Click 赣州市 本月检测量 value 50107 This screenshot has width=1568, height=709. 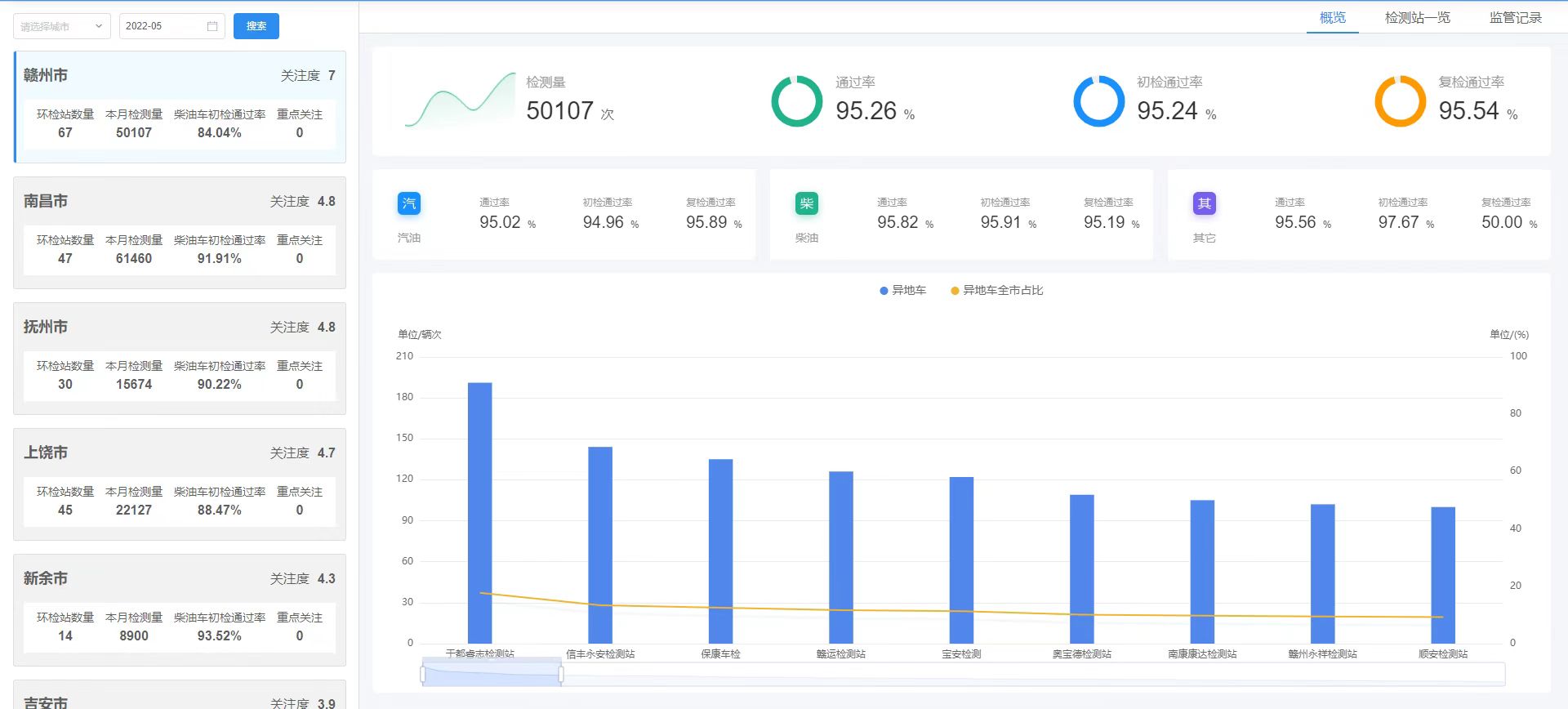click(134, 132)
